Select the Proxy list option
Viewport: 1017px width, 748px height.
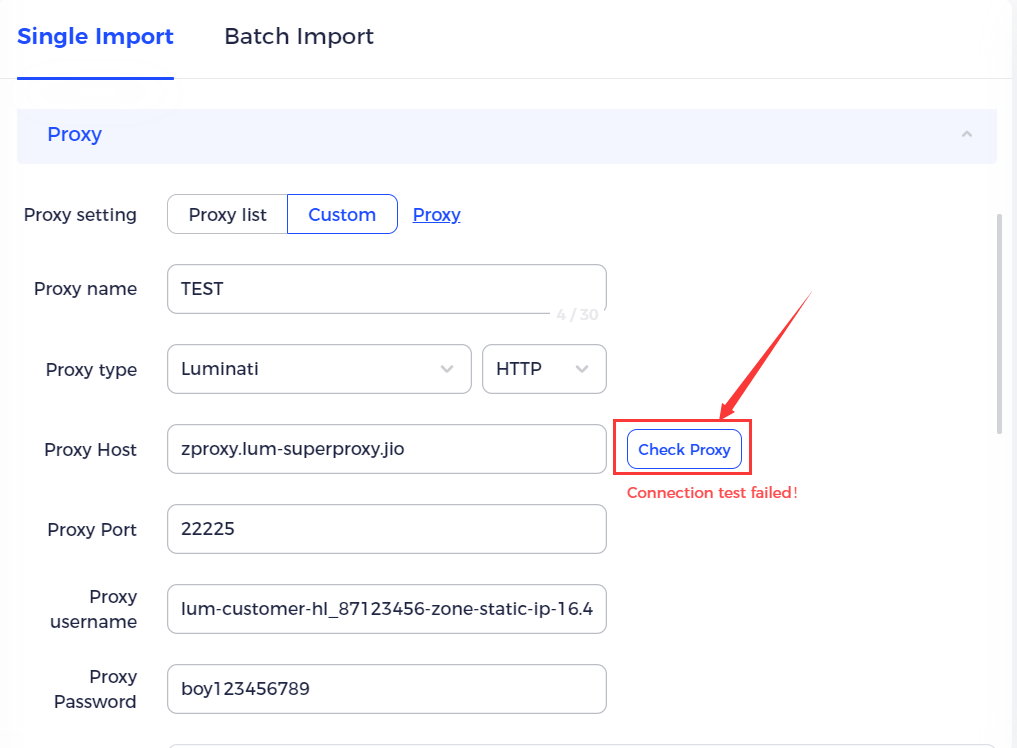pos(228,214)
